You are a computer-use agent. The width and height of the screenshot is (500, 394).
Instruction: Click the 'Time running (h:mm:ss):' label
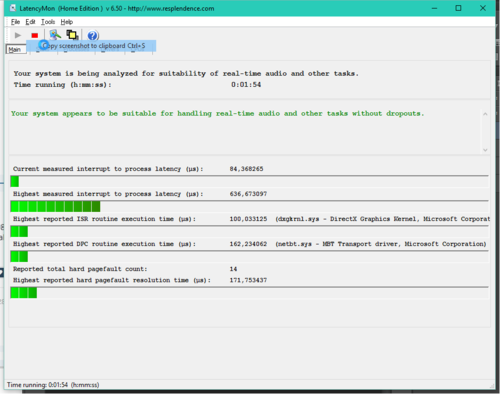pos(63,85)
